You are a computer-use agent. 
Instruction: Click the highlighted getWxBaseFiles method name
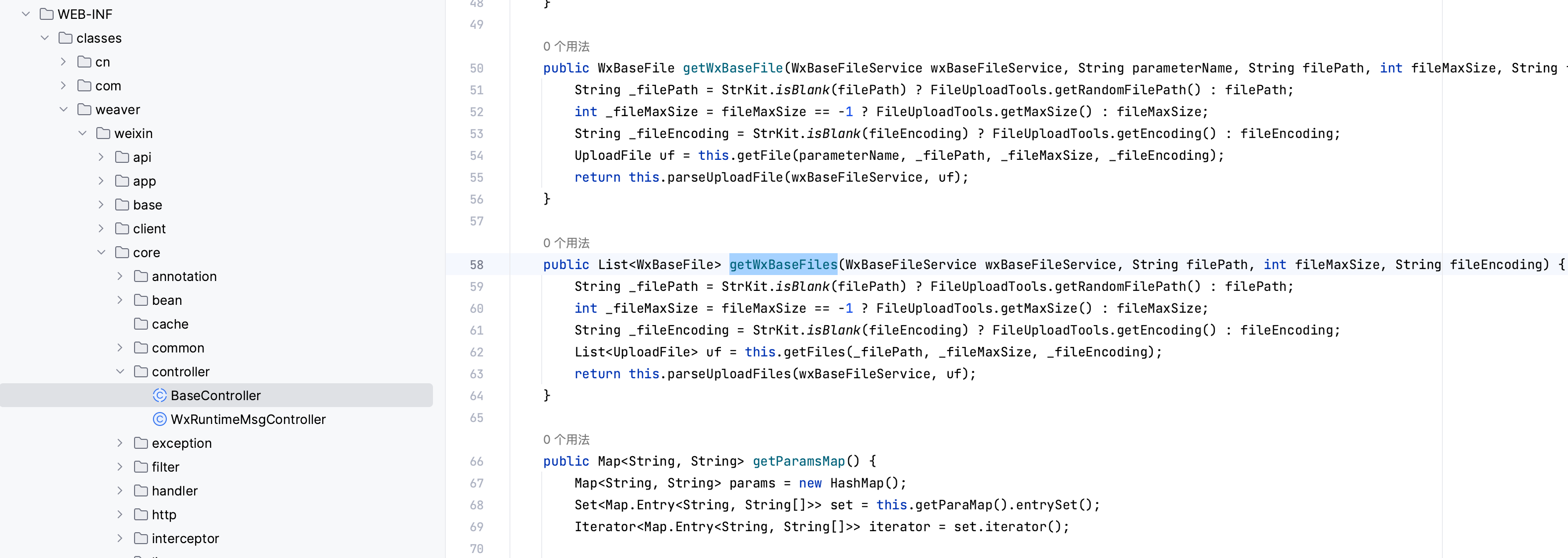783,265
